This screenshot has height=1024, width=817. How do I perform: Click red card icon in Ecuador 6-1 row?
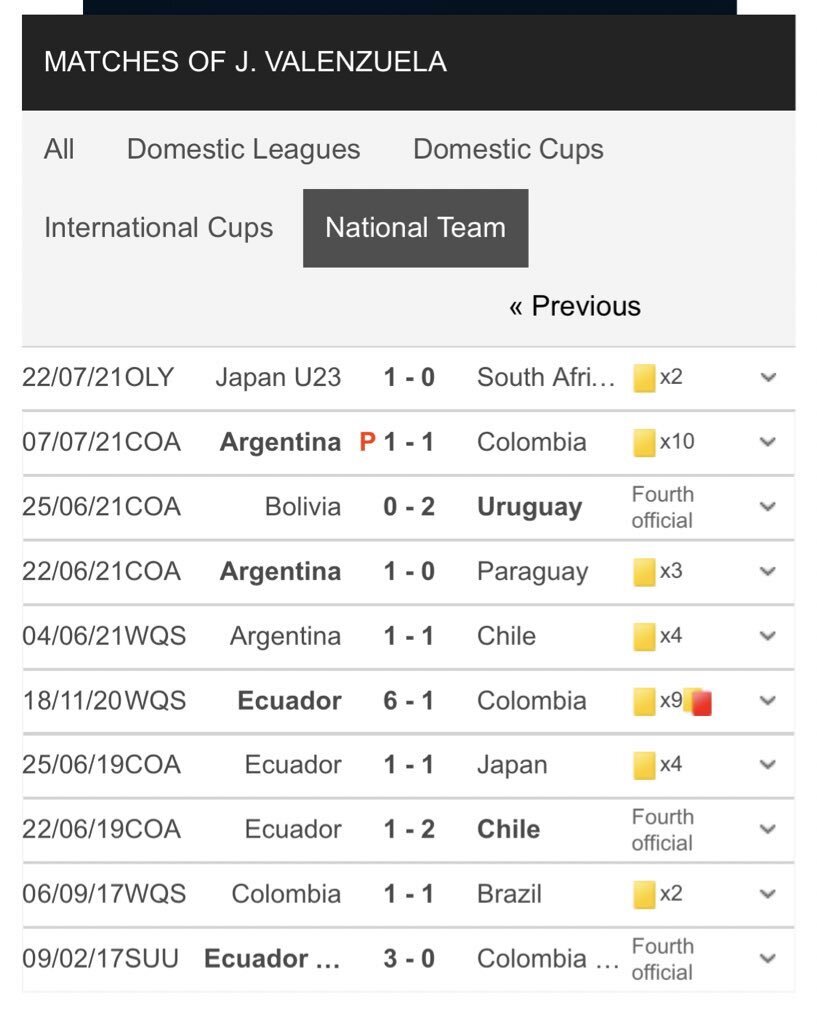700,702
